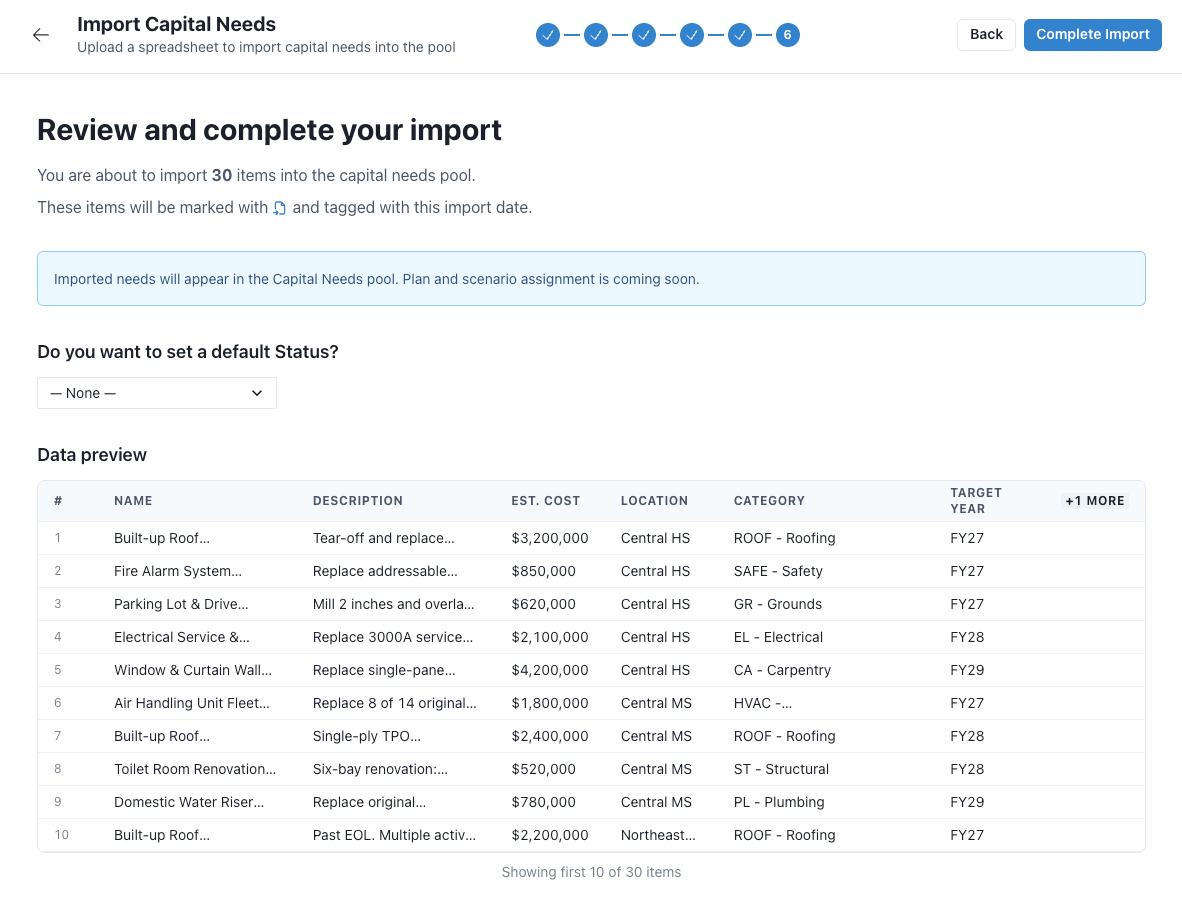Click Six-bay renovation:... description

pyautogui.click(x=380, y=770)
